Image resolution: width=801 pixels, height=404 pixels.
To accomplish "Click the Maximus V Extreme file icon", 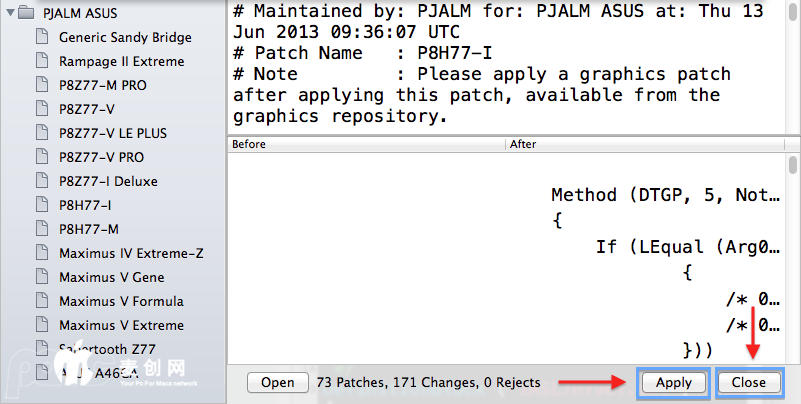I will pyautogui.click(x=40, y=325).
